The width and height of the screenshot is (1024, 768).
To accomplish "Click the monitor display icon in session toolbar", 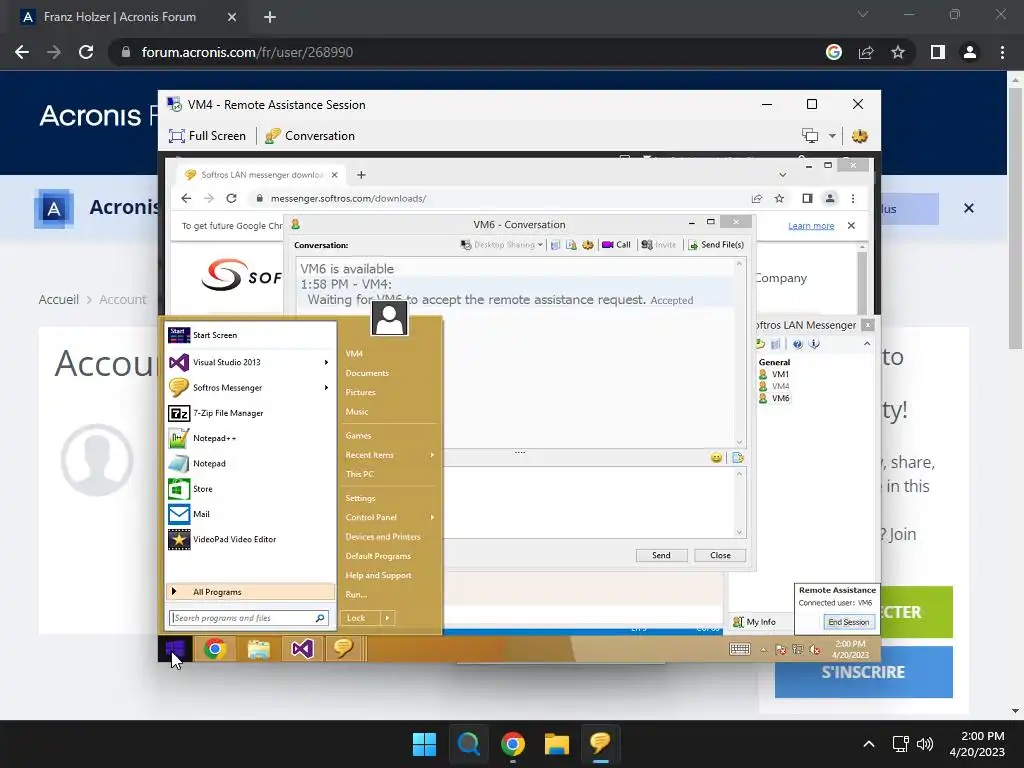I will tap(810, 136).
